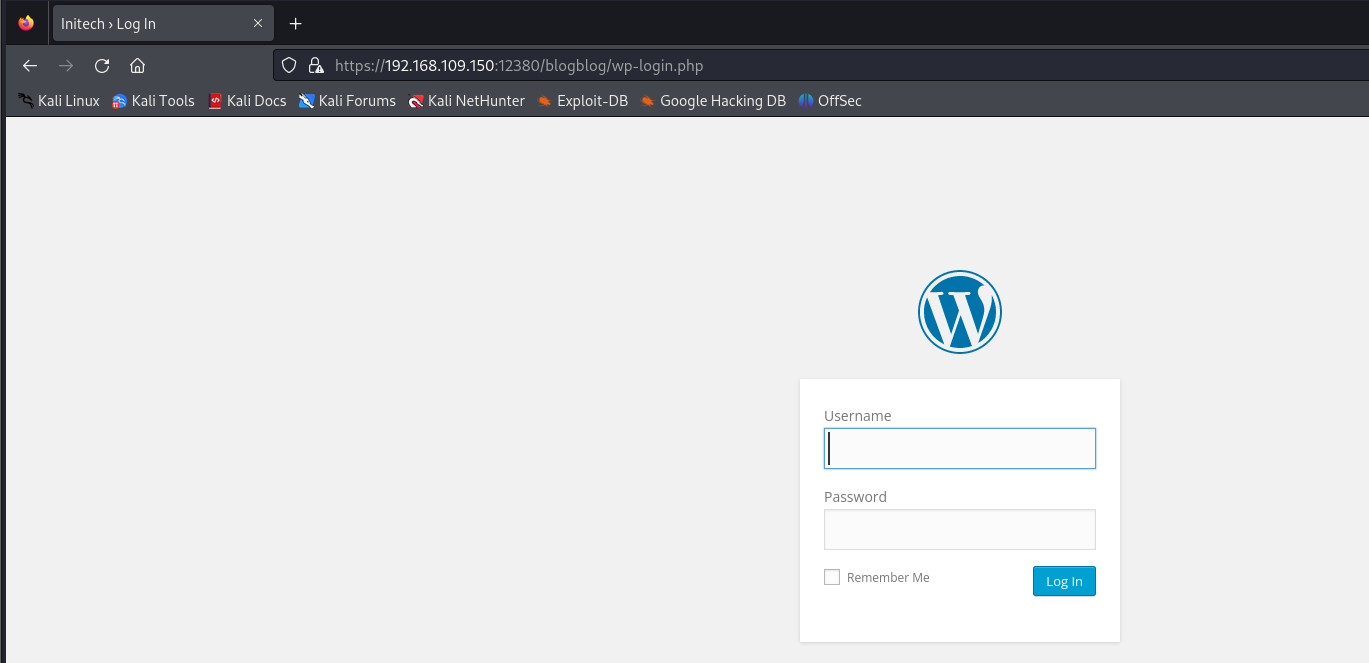Focus the URL address bar text
This screenshot has height=663, width=1369.
519,66
